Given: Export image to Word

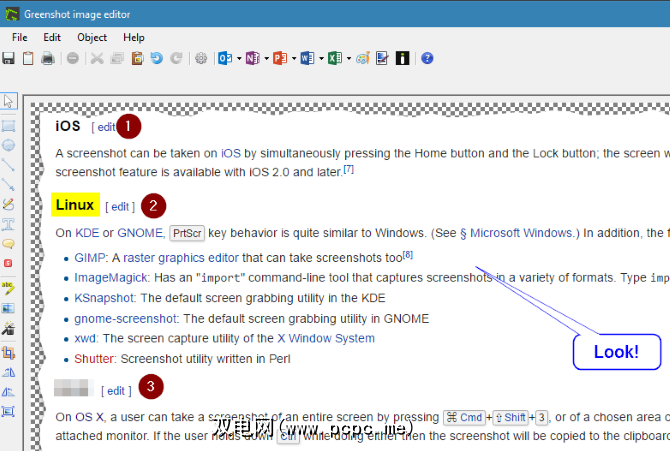Looking at the screenshot, I should coord(307,58).
